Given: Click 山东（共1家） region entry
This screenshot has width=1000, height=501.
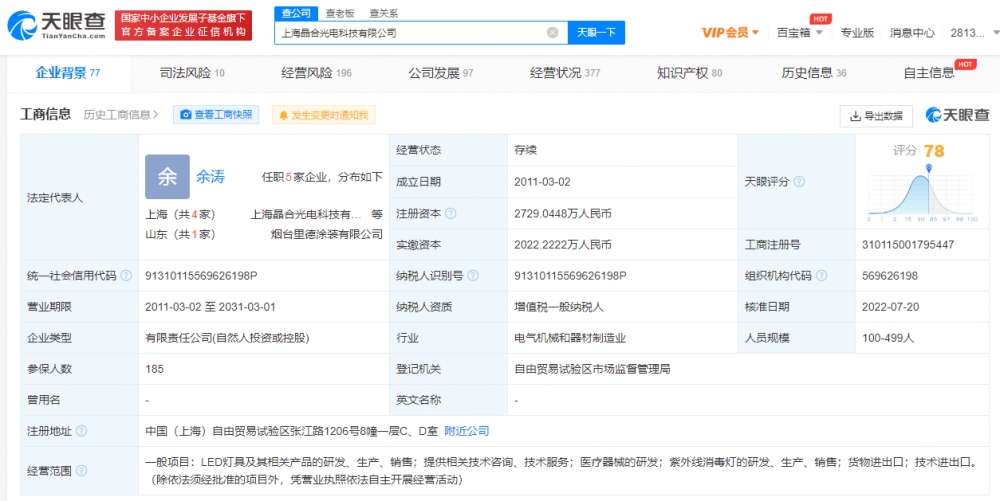Looking at the screenshot, I should coord(180,234).
